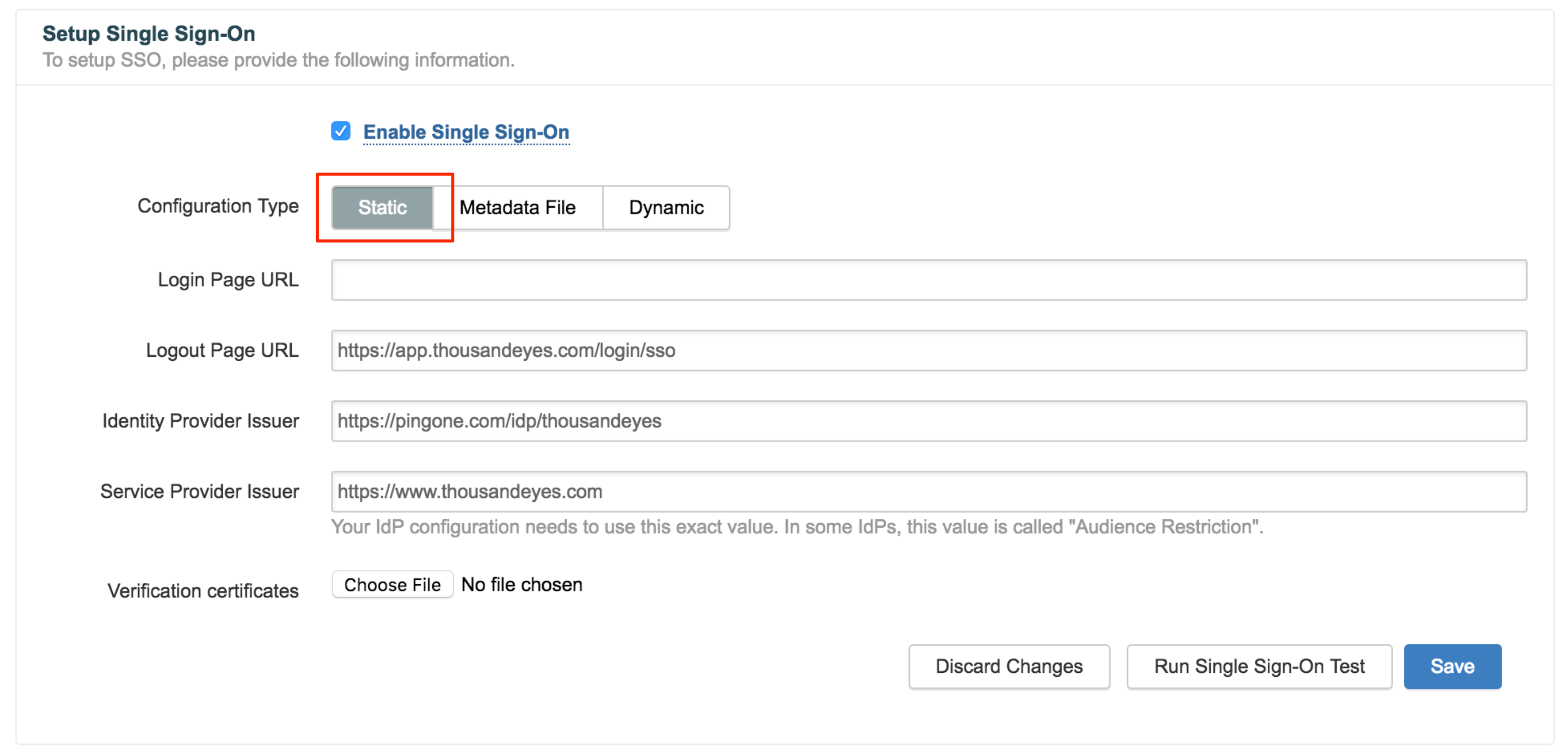The width and height of the screenshot is (1568, 752).
Task: Select the Service Provider Issuer field
Action: pos(929,492)
